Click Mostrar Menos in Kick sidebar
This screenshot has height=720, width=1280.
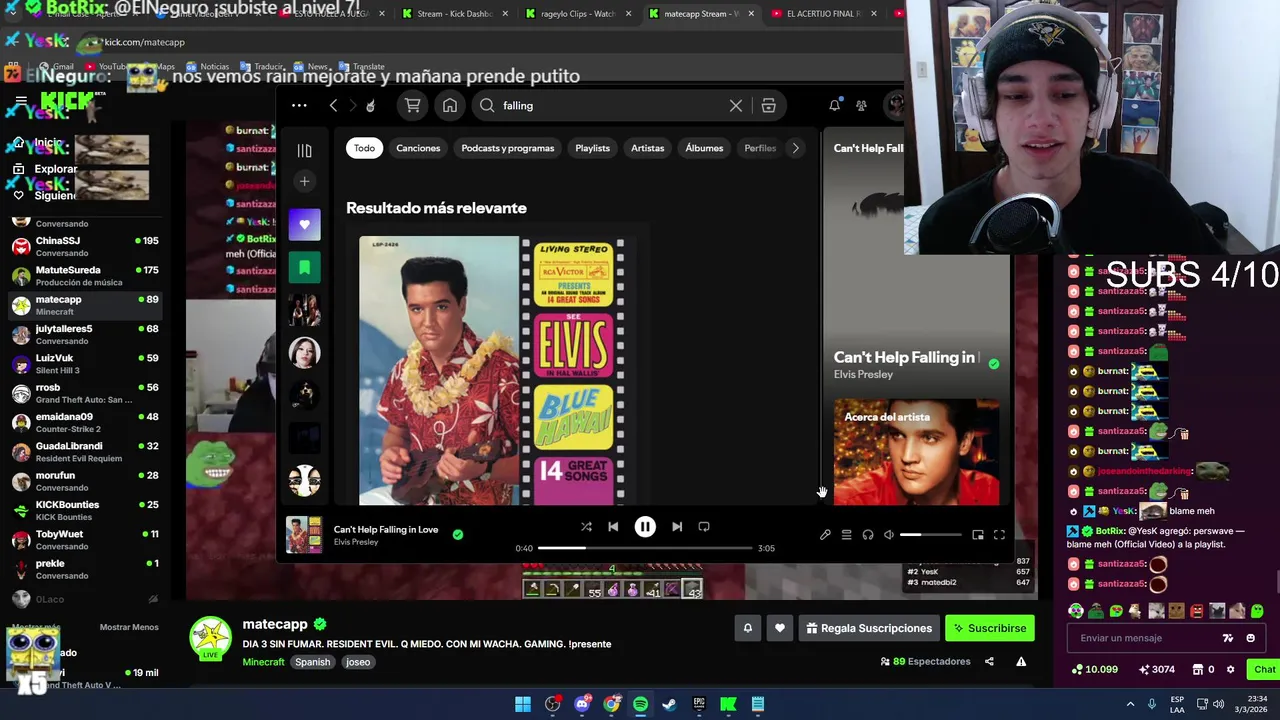pos(129,627)
